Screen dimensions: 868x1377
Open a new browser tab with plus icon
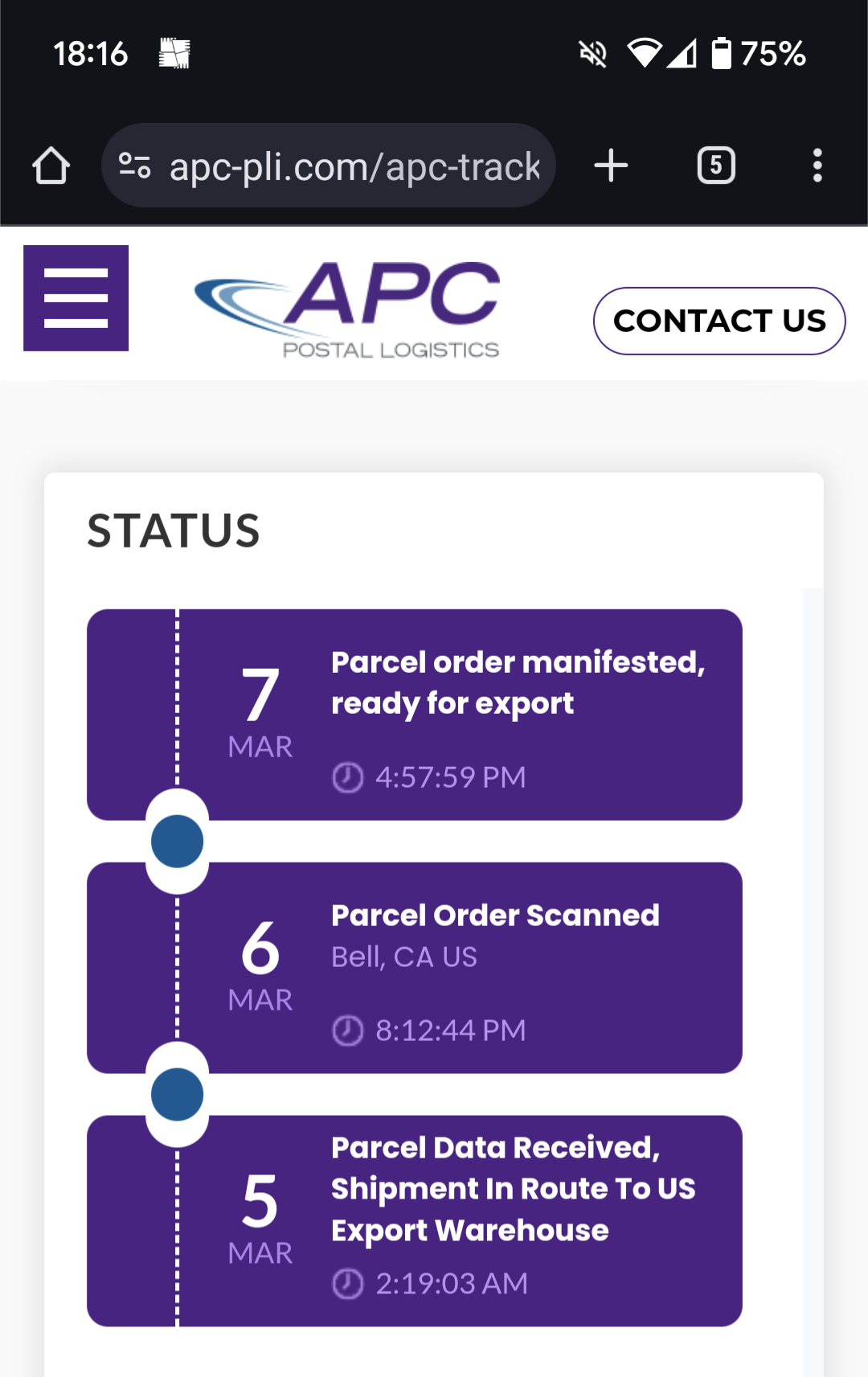611,166
